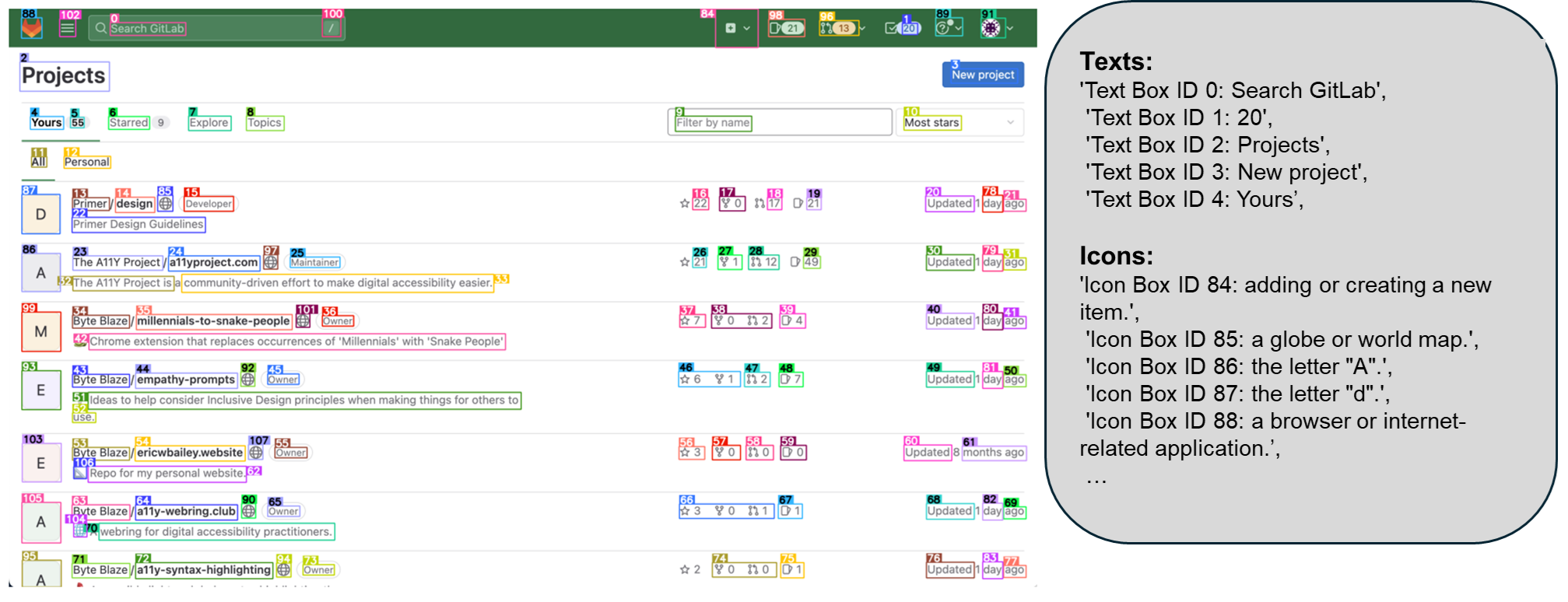The image size is (1568, 602).
Task: Expand the create new item dropdown
Action: pos(737,29)
